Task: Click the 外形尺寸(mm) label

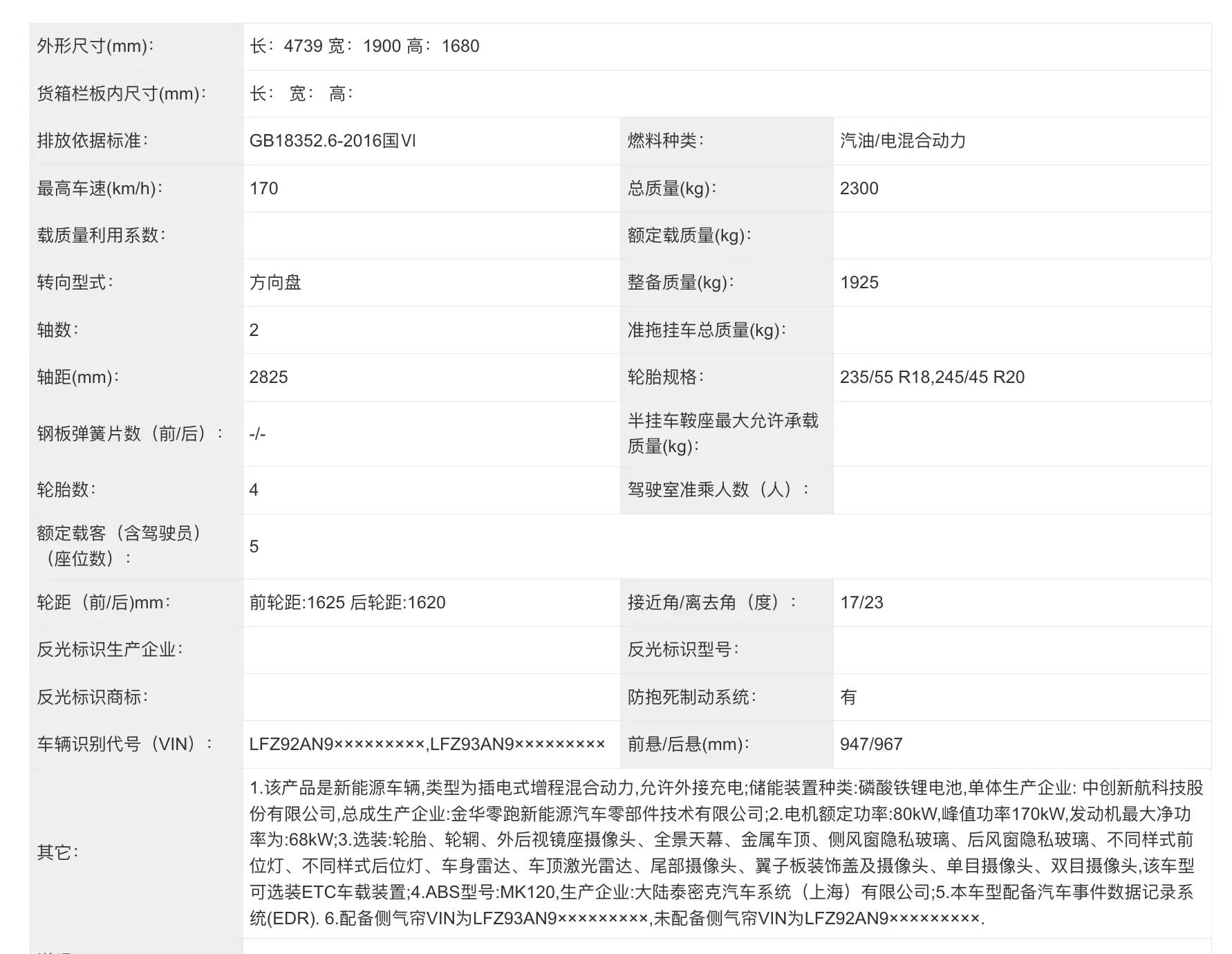Action: tap(95, 46)
